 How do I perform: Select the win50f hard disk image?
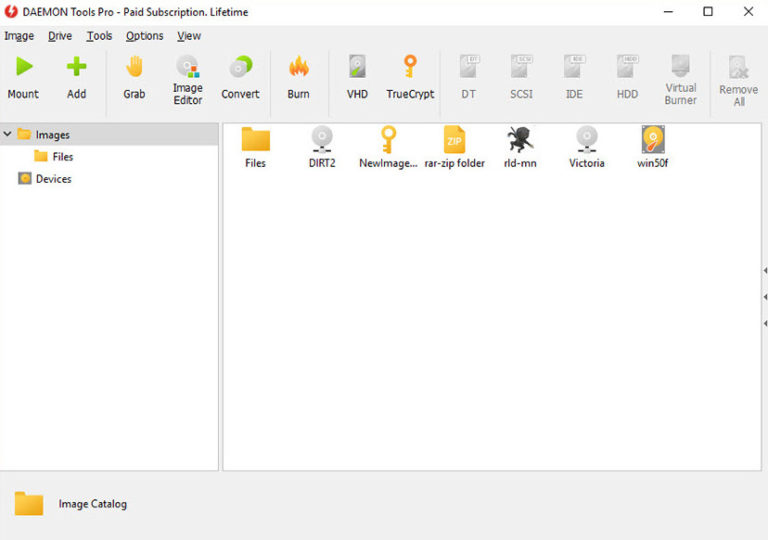[652, 147]
